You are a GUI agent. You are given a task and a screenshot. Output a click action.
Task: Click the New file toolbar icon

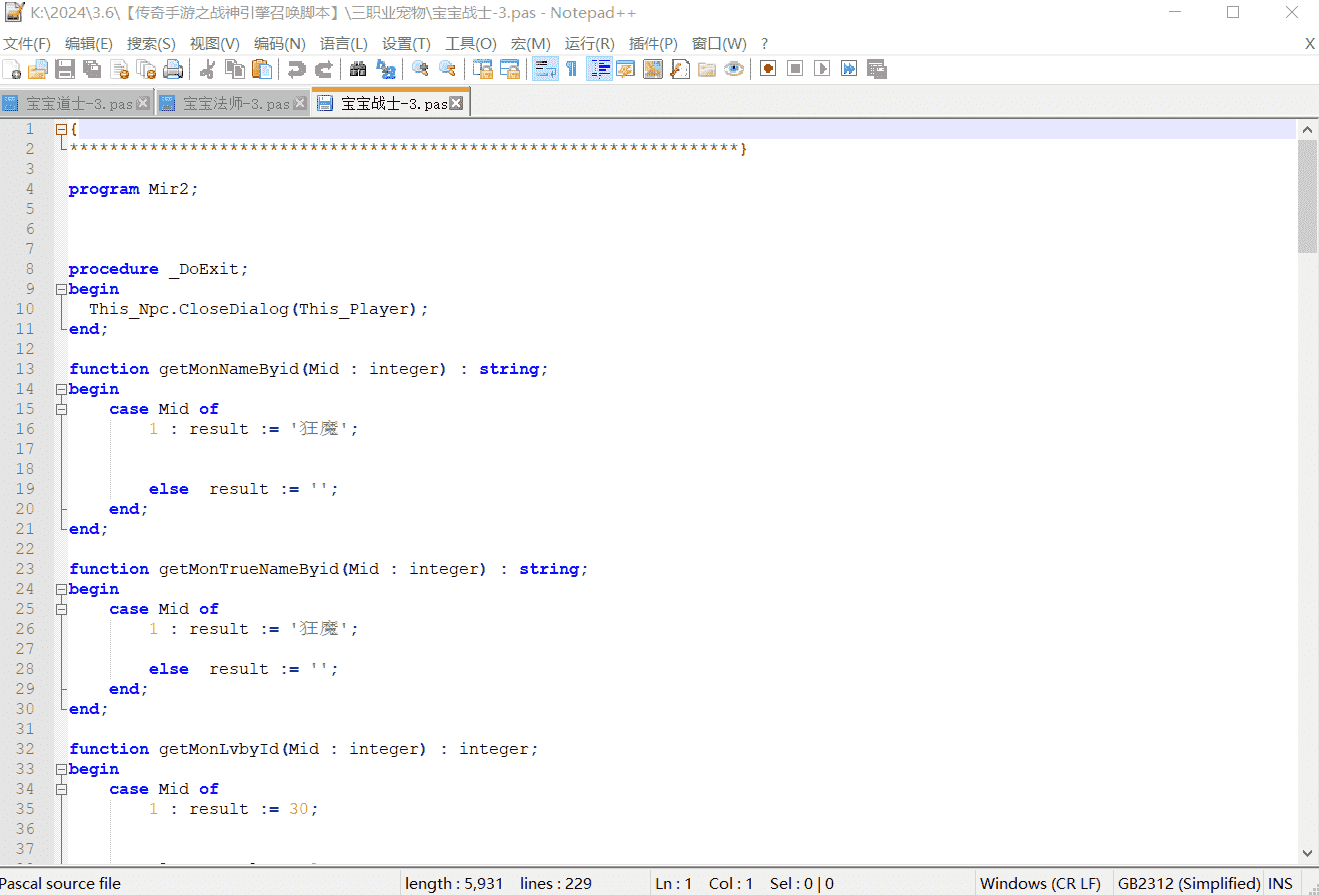point(12,69)
